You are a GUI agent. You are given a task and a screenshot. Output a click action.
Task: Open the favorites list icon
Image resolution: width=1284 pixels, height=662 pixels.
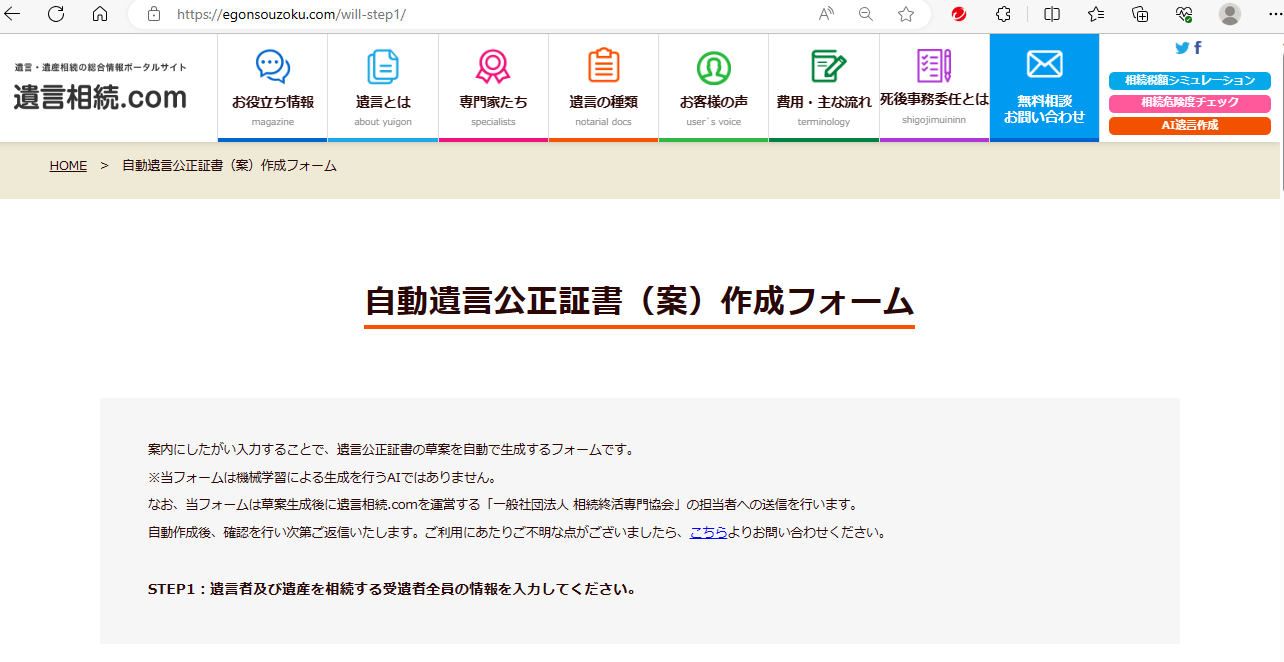(x=1096, y=14)
